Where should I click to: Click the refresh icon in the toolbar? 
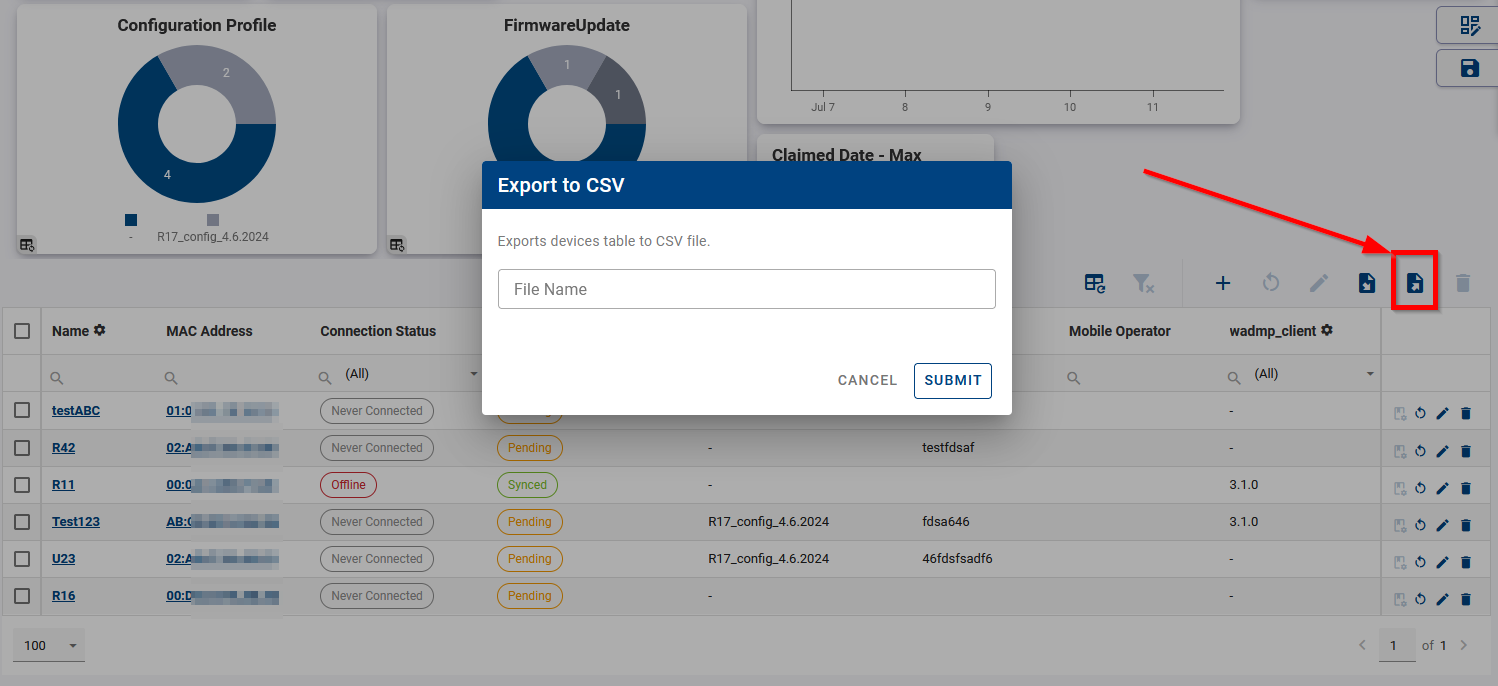point(1270,283)
